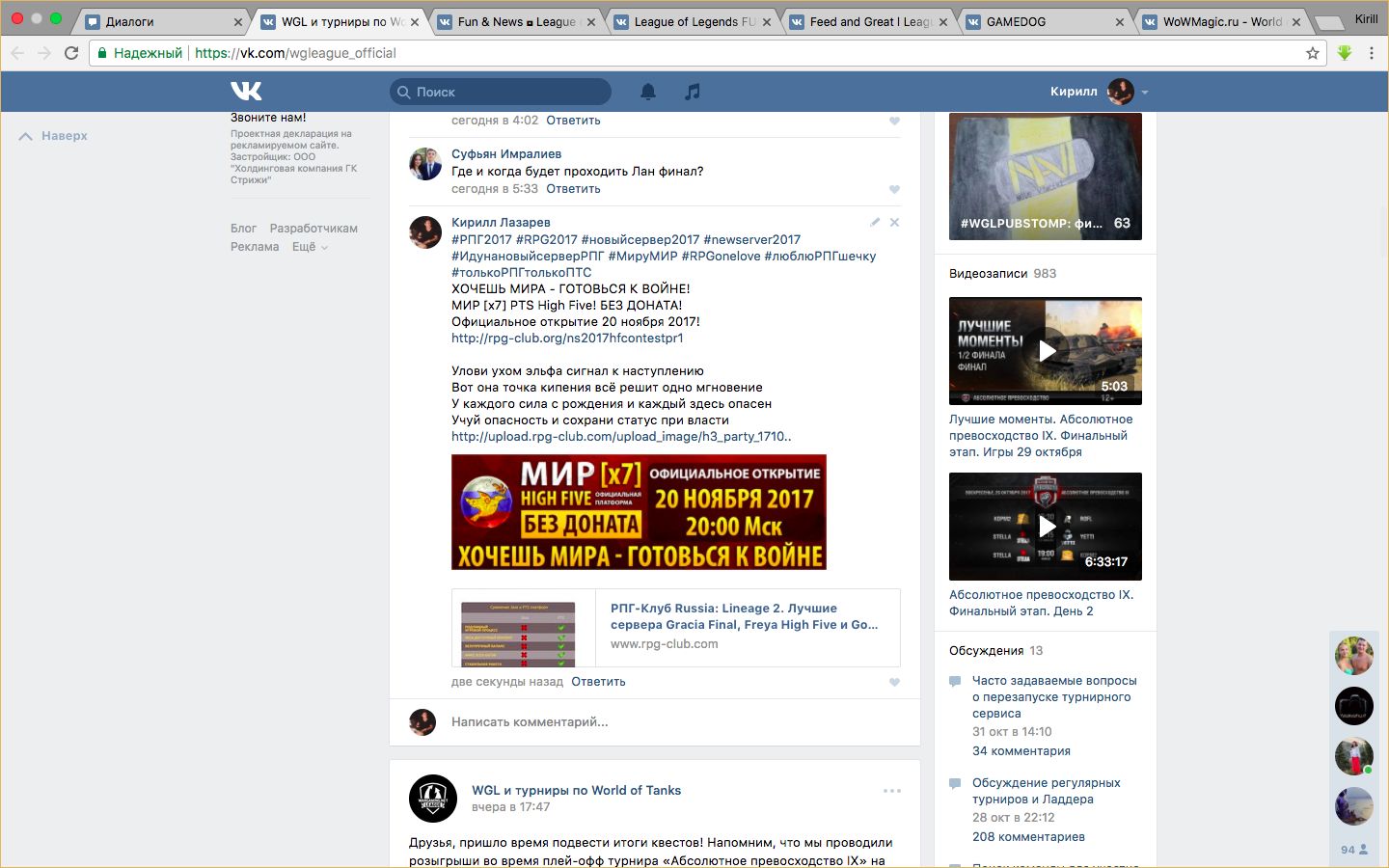Reply to the comment posted две секунды назад

coord(598,682)
